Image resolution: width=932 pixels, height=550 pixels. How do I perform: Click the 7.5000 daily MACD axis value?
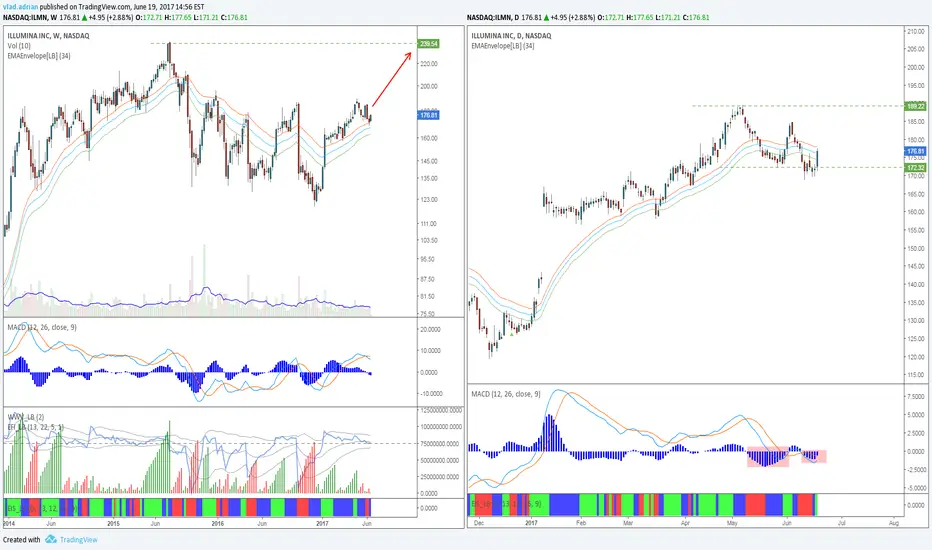[x=917, y=397]
